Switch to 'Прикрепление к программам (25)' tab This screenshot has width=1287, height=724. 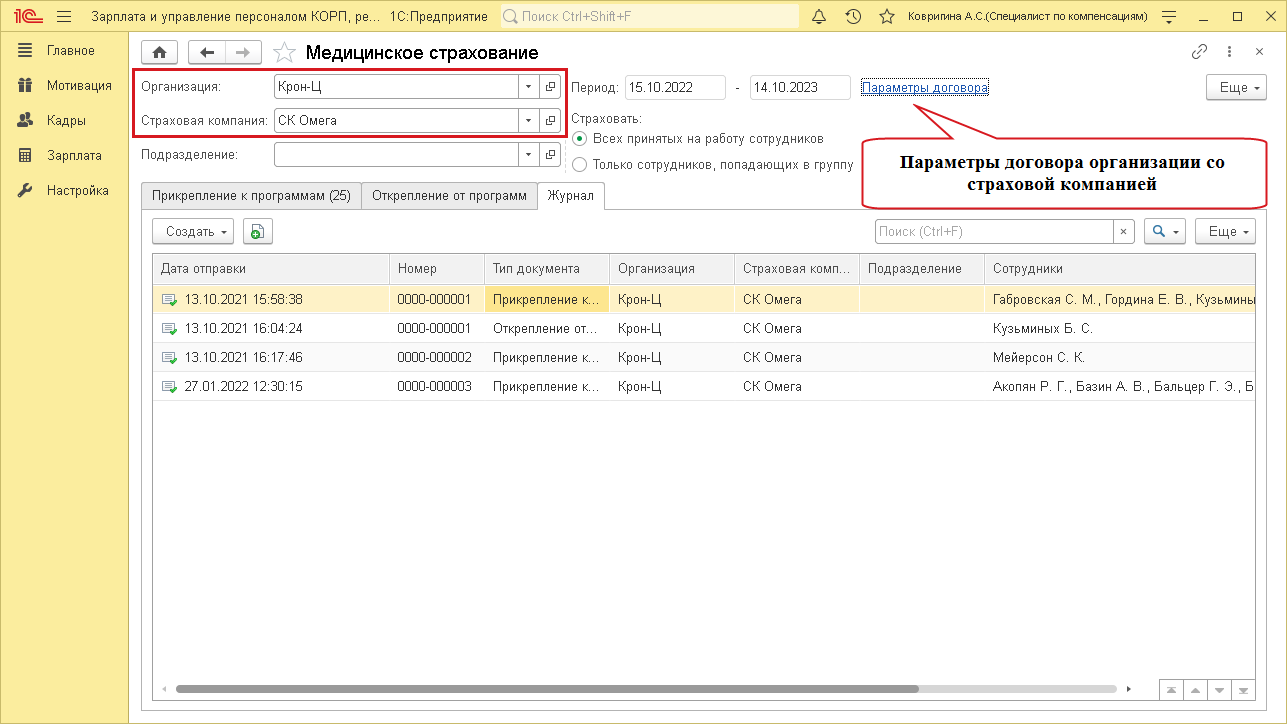(251, 196)
